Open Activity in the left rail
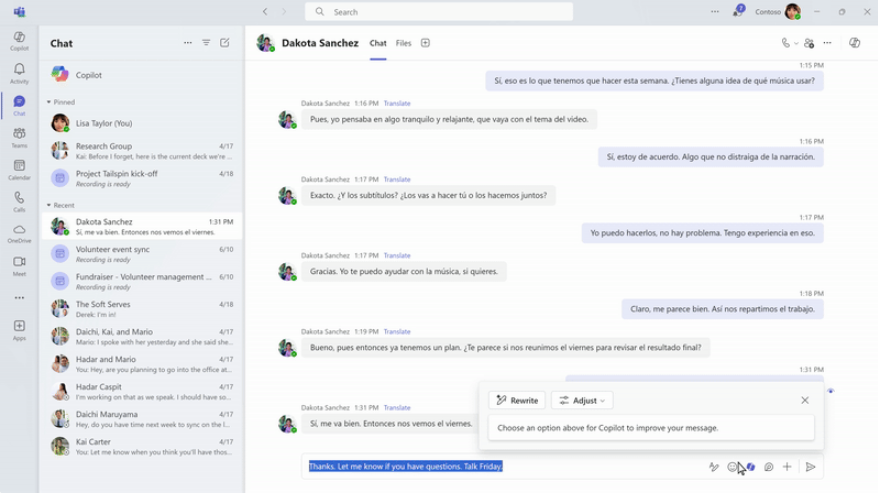Screen dimensions: 878x494 coord(19,73)
